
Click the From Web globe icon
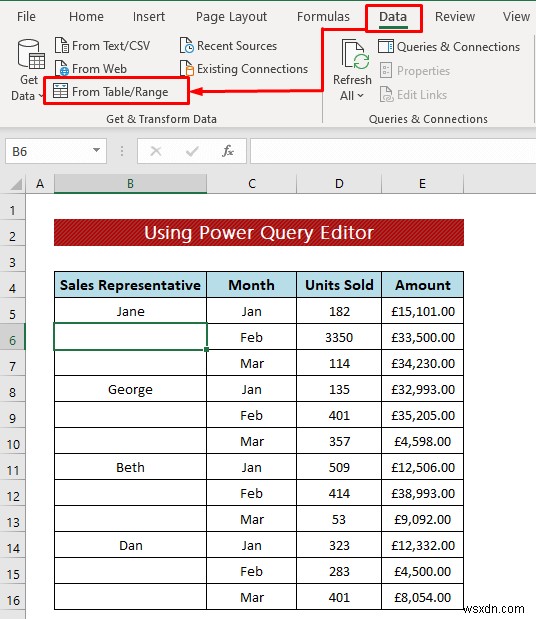point(62,68)
